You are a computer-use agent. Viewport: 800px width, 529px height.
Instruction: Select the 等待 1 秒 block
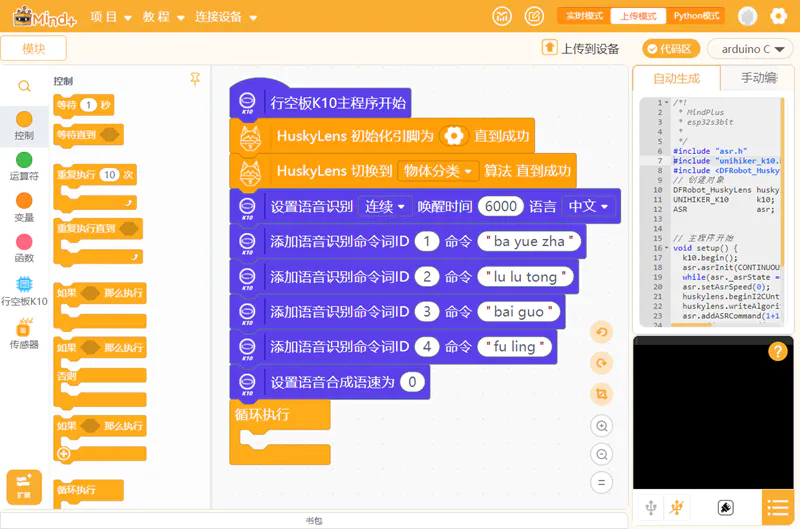pos(84,105)
